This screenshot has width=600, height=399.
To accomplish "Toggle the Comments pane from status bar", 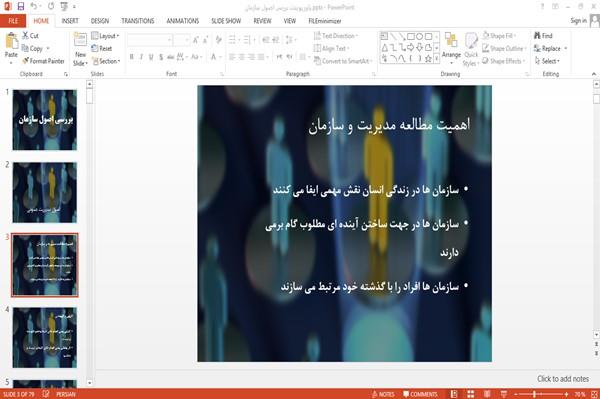I will (x=420, y=394).
